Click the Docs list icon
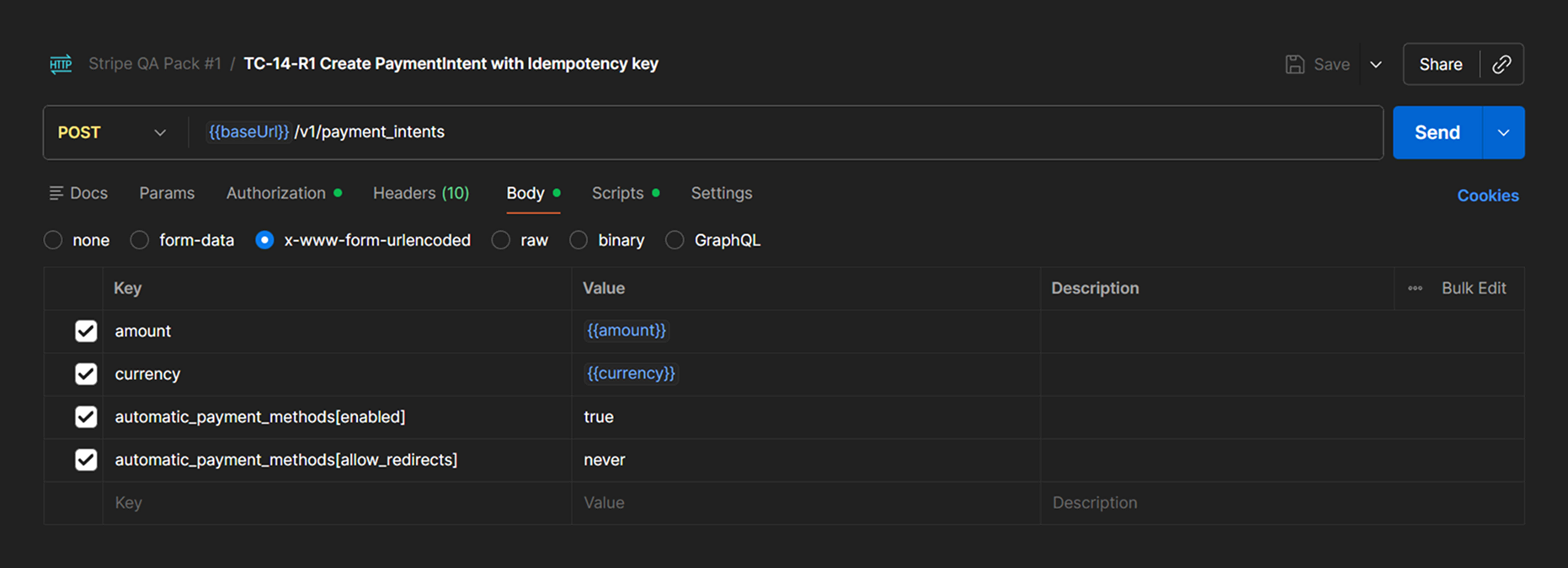 pos(56,193)
